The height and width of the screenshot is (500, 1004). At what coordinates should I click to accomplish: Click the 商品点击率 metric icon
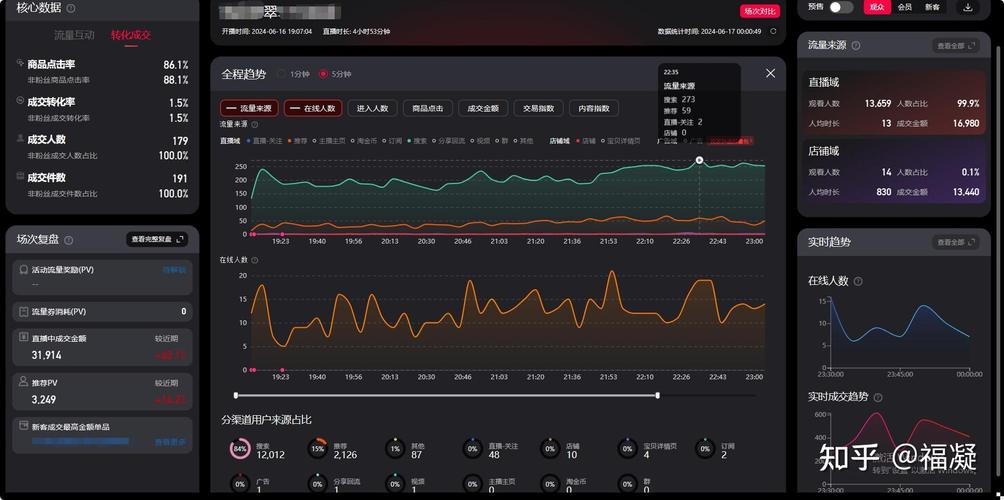click(x=20, y=63)
